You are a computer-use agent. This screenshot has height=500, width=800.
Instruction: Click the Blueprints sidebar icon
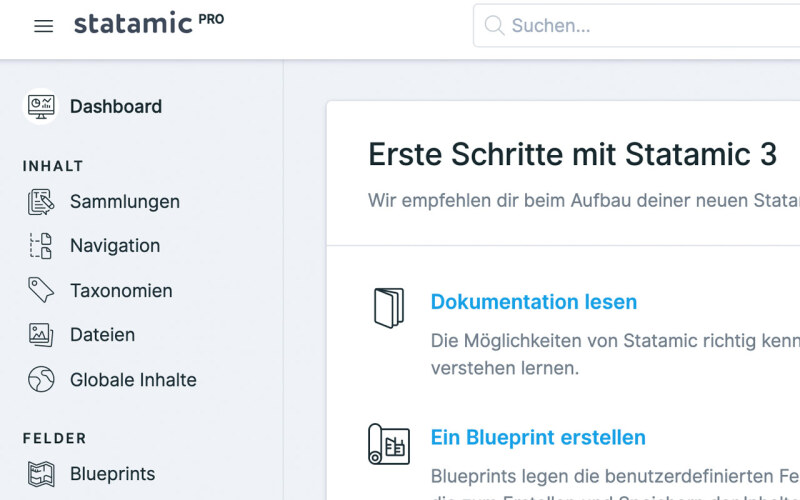[x=41, y=474]
